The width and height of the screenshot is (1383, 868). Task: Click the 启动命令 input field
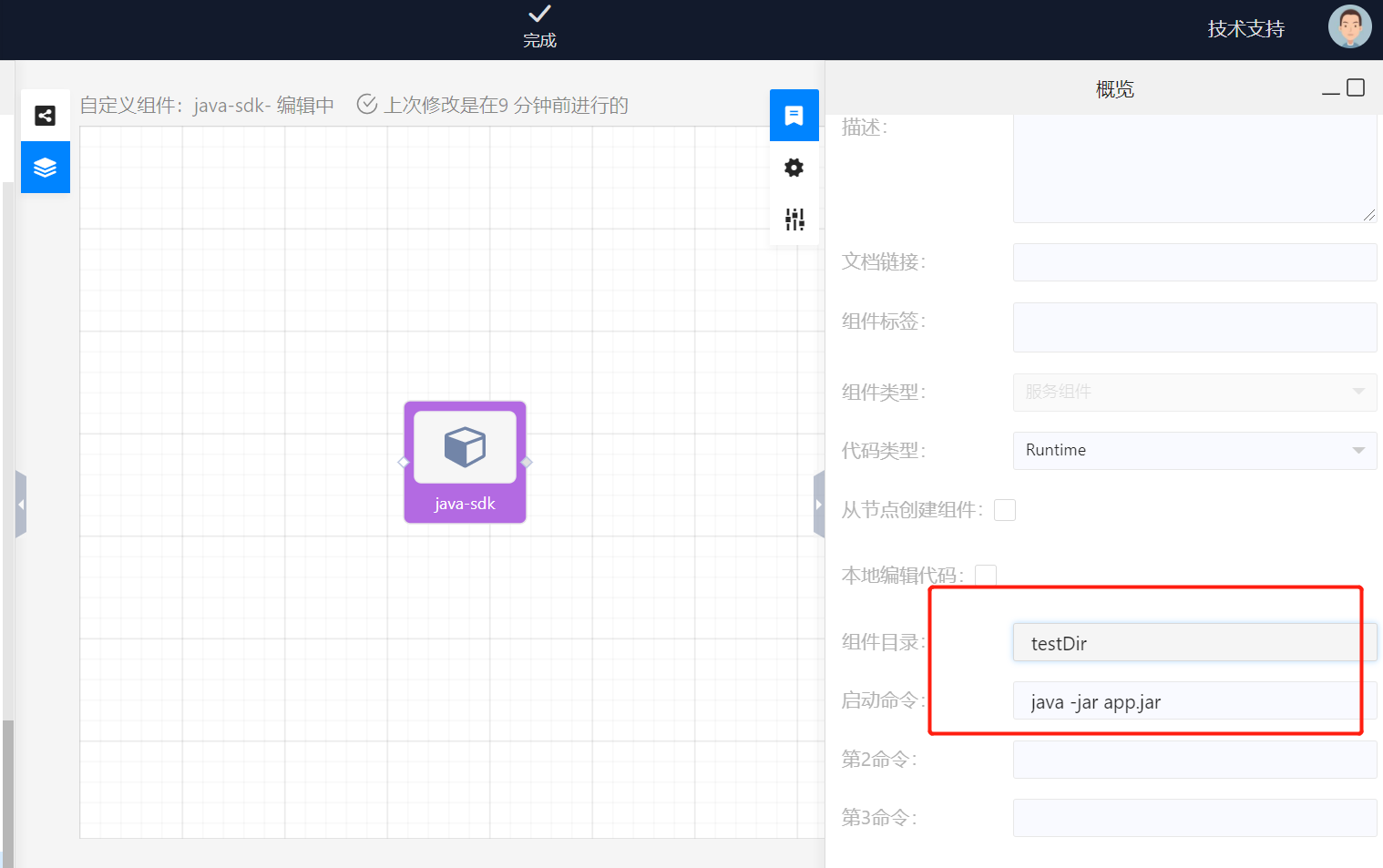1193,701
